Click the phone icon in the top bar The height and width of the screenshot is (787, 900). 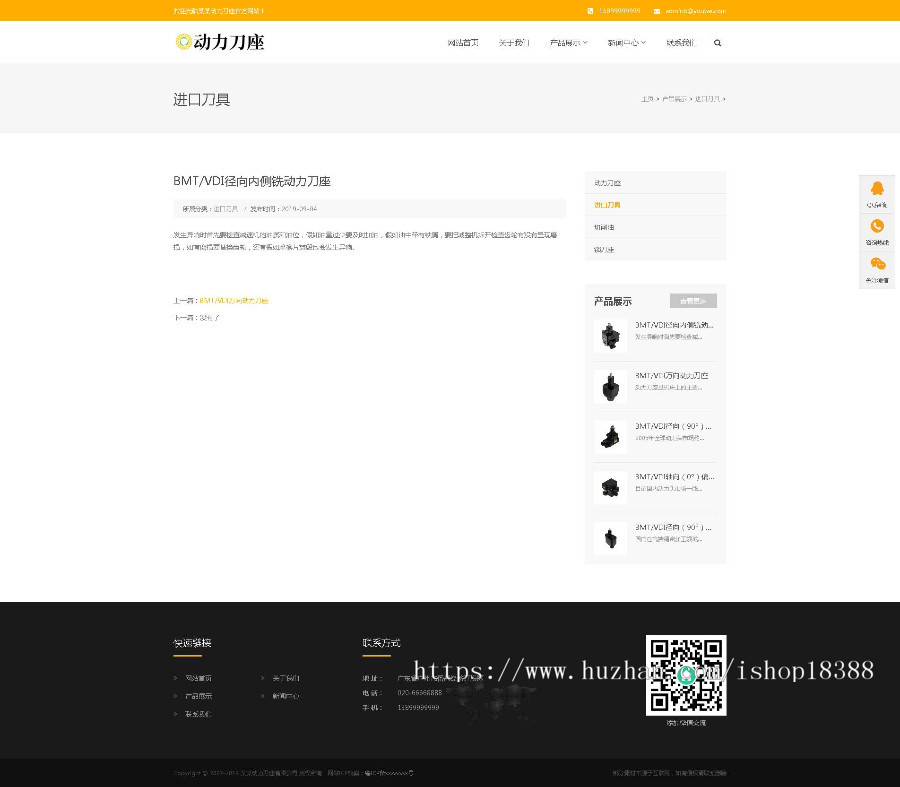pos(590,11)
